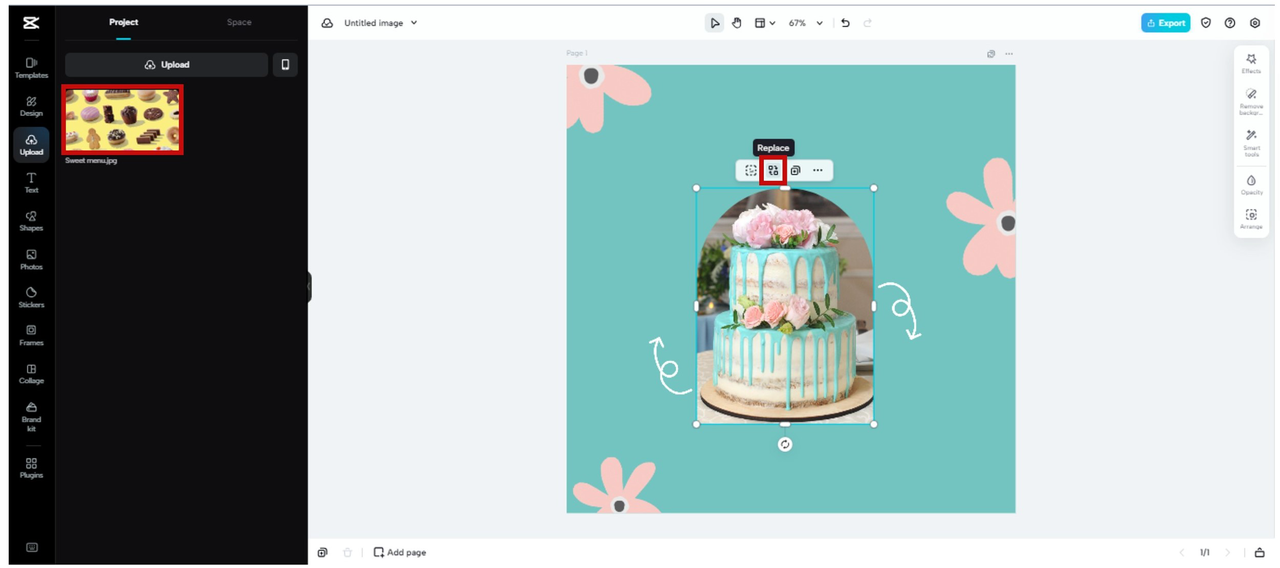Image resolution: width=1280 pixels, height=568 pixels.
Task: Click the cloud save status icon
Action: (327, 23)
